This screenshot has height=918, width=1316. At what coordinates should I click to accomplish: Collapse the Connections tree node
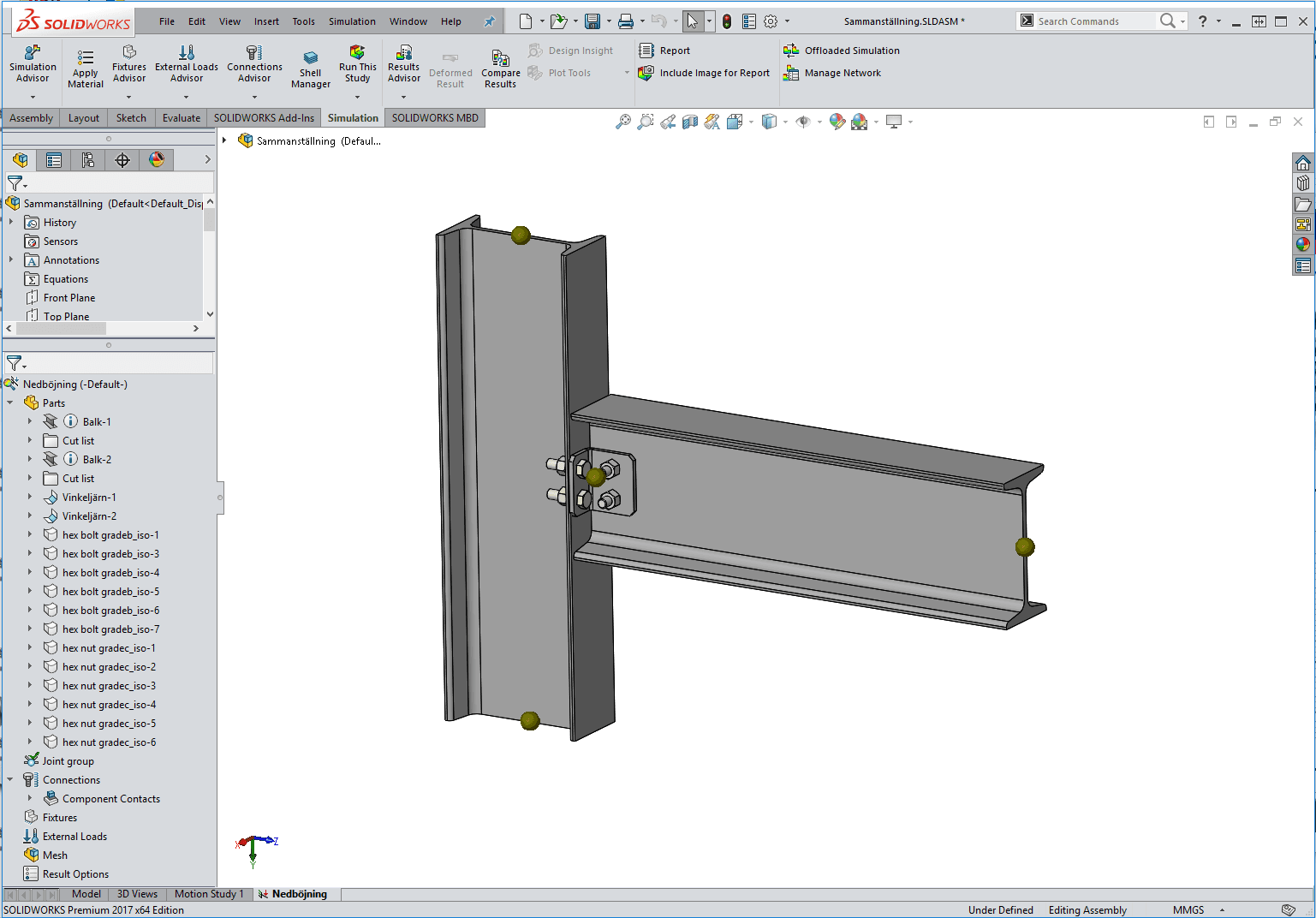pos(10,780)
